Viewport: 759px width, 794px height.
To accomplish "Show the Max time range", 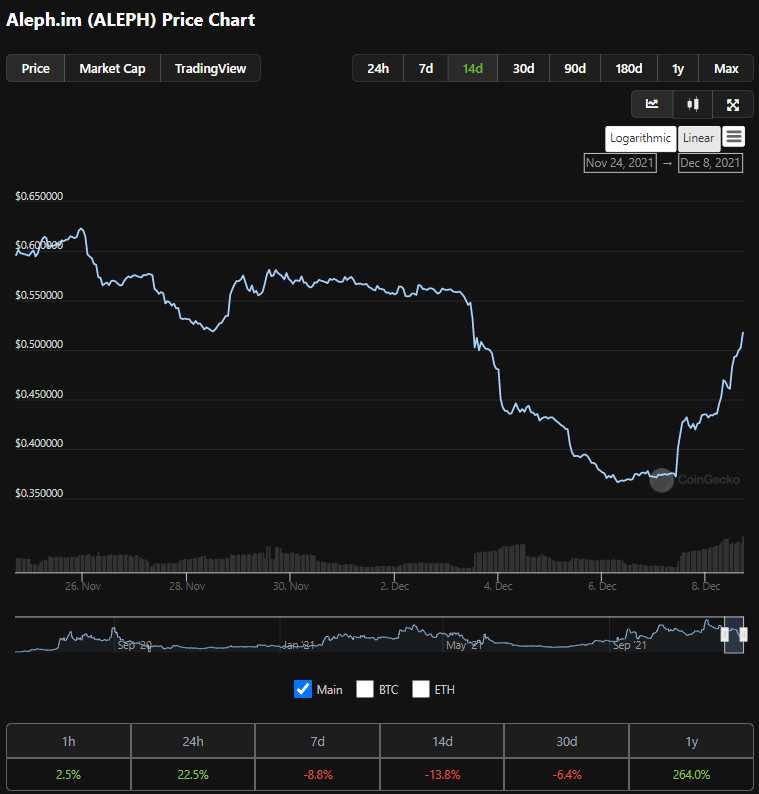I will [726, 68].
